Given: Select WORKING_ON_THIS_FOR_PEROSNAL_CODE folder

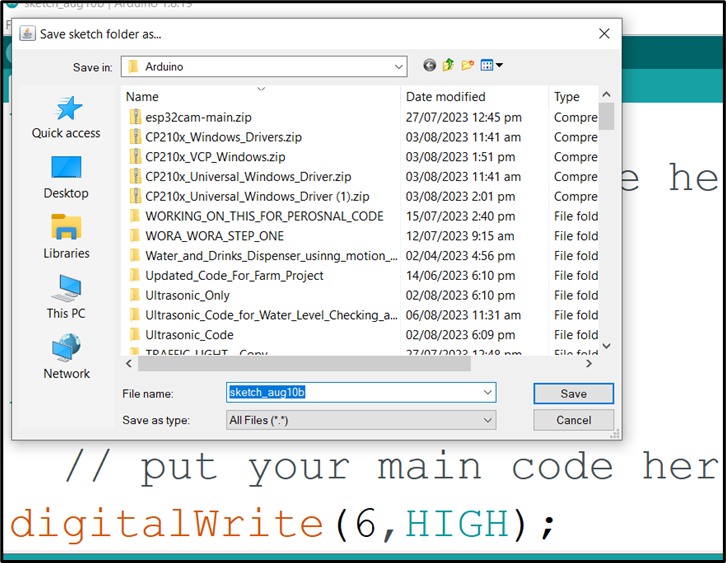Looking at the screenshot, I should [x=264, y=216].
